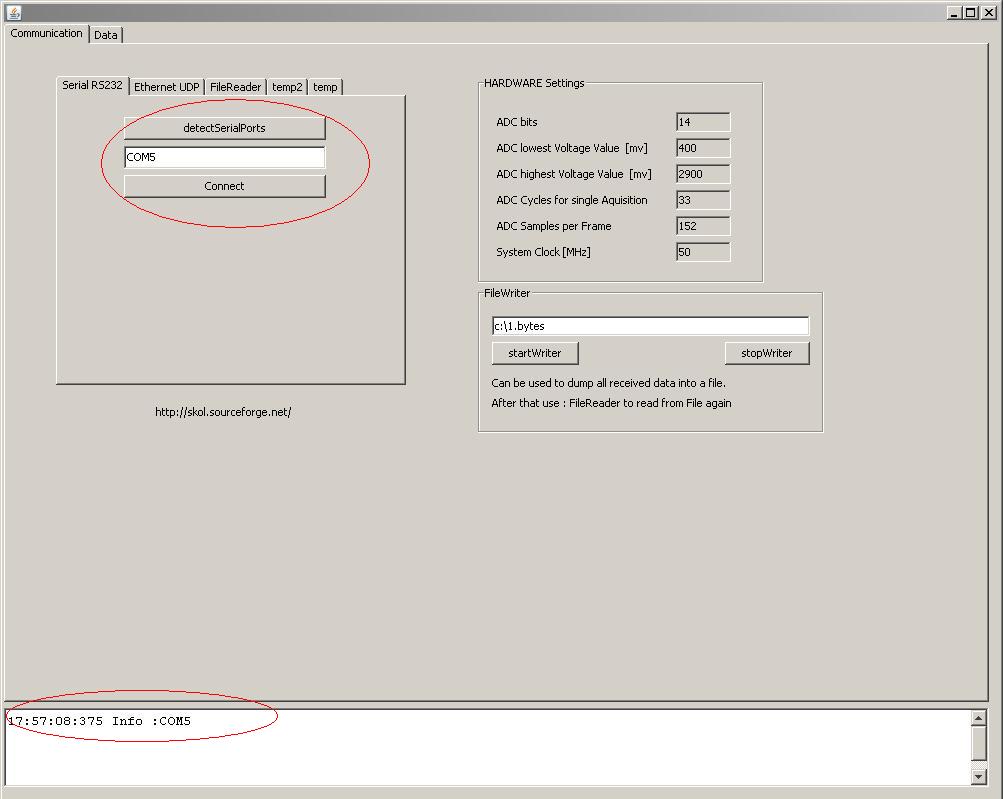Viewport: 1003px width, 799px height.
Task: Switch to the FileReader tab
Action: 235,87
